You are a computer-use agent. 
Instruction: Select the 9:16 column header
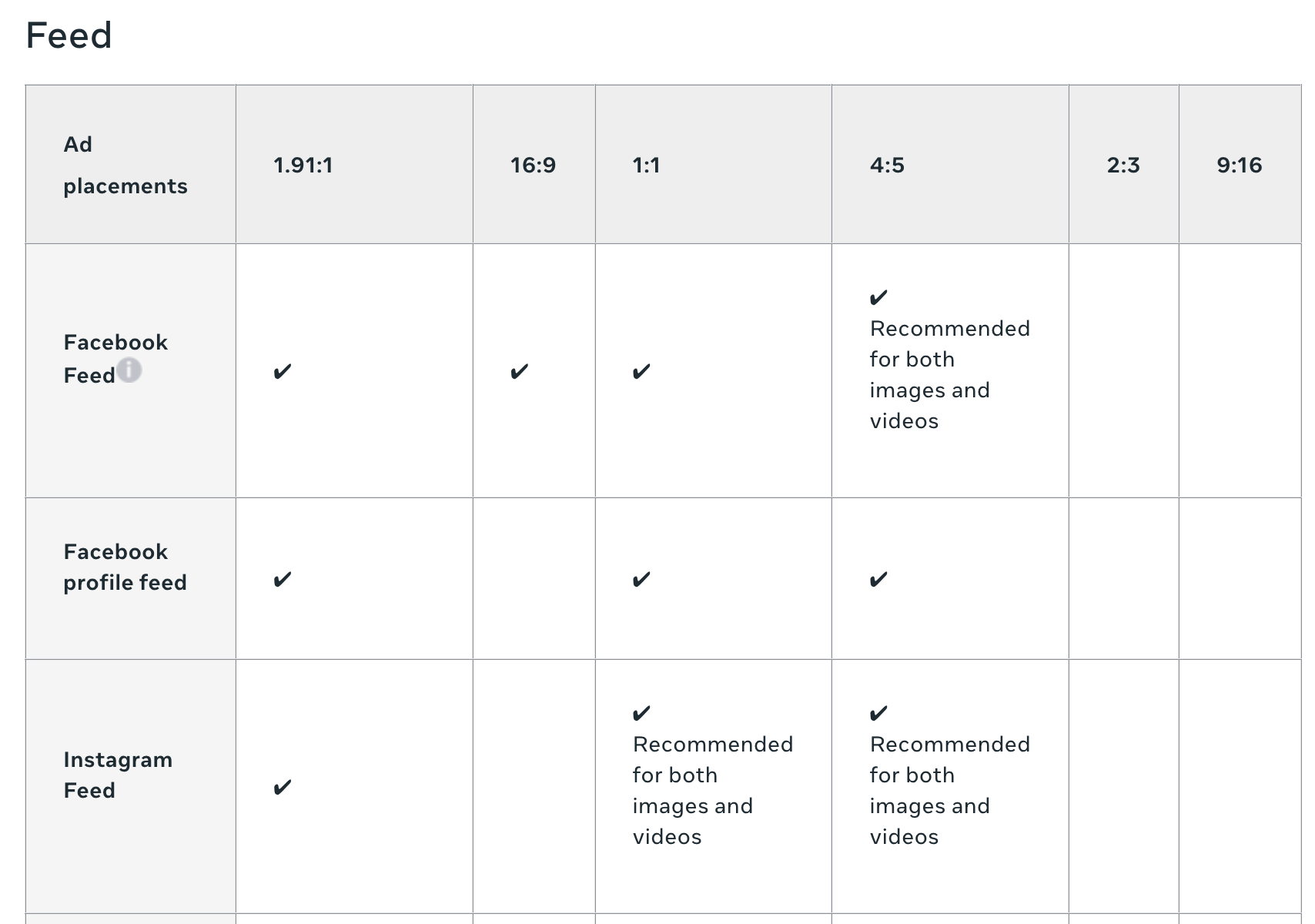tap(1240, 165)
